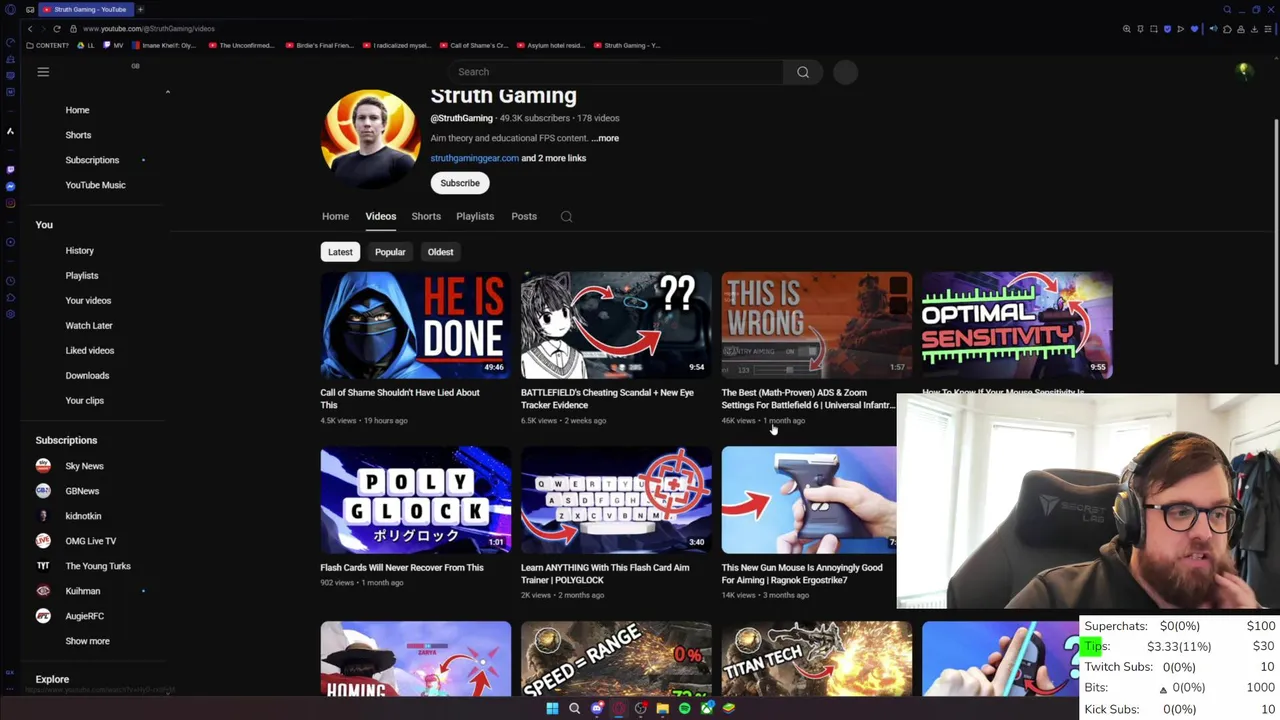This screenshot has height=720, width=1280.
Task: Open History in the sidebar
Action: click(x=79, y=250)
